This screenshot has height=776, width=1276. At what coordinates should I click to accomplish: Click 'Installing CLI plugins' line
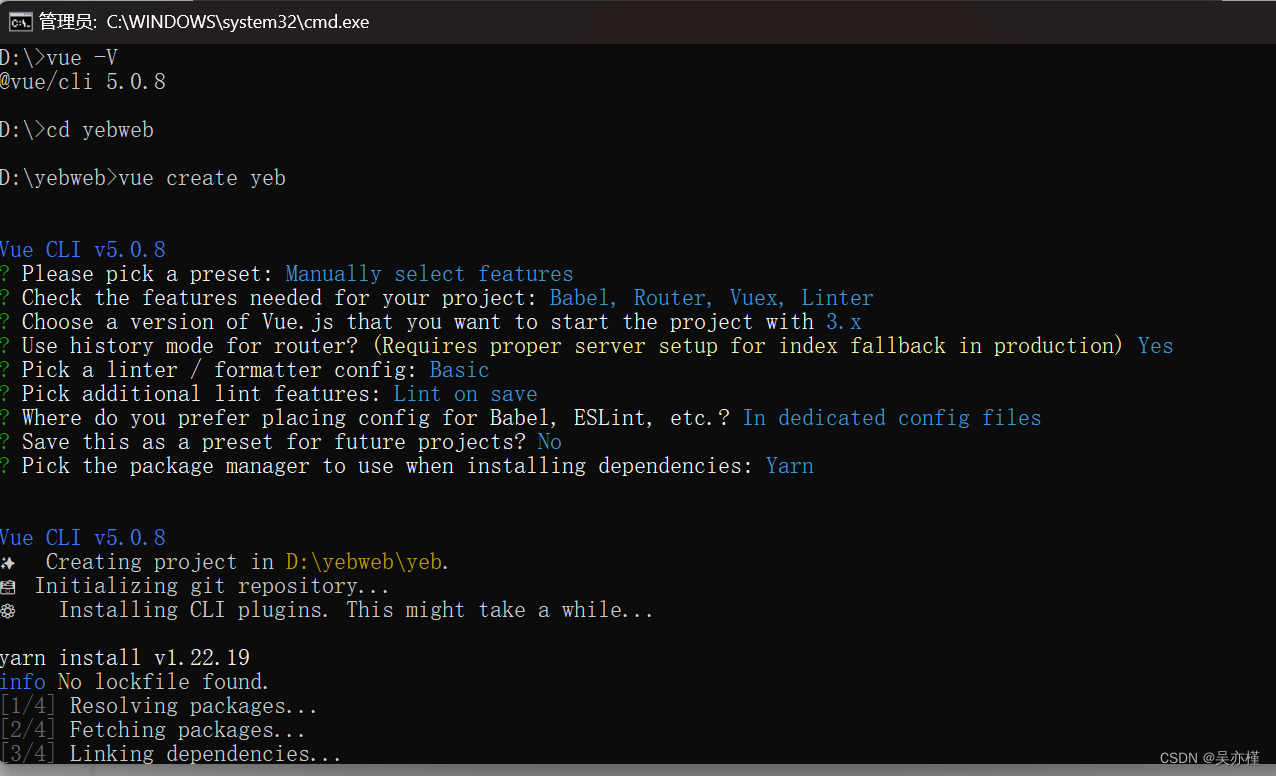coord(356,610)
